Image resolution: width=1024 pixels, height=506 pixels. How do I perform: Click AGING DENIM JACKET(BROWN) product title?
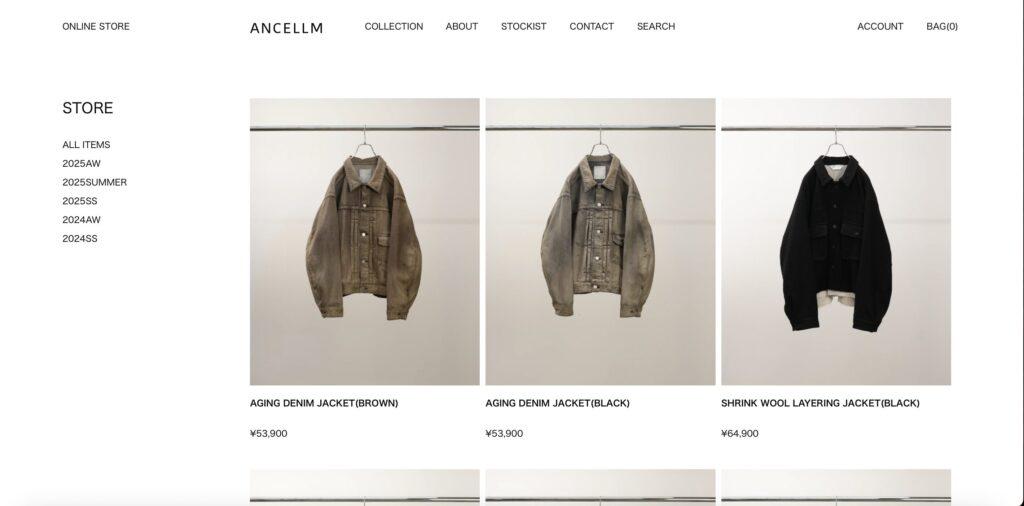[324, 403]
